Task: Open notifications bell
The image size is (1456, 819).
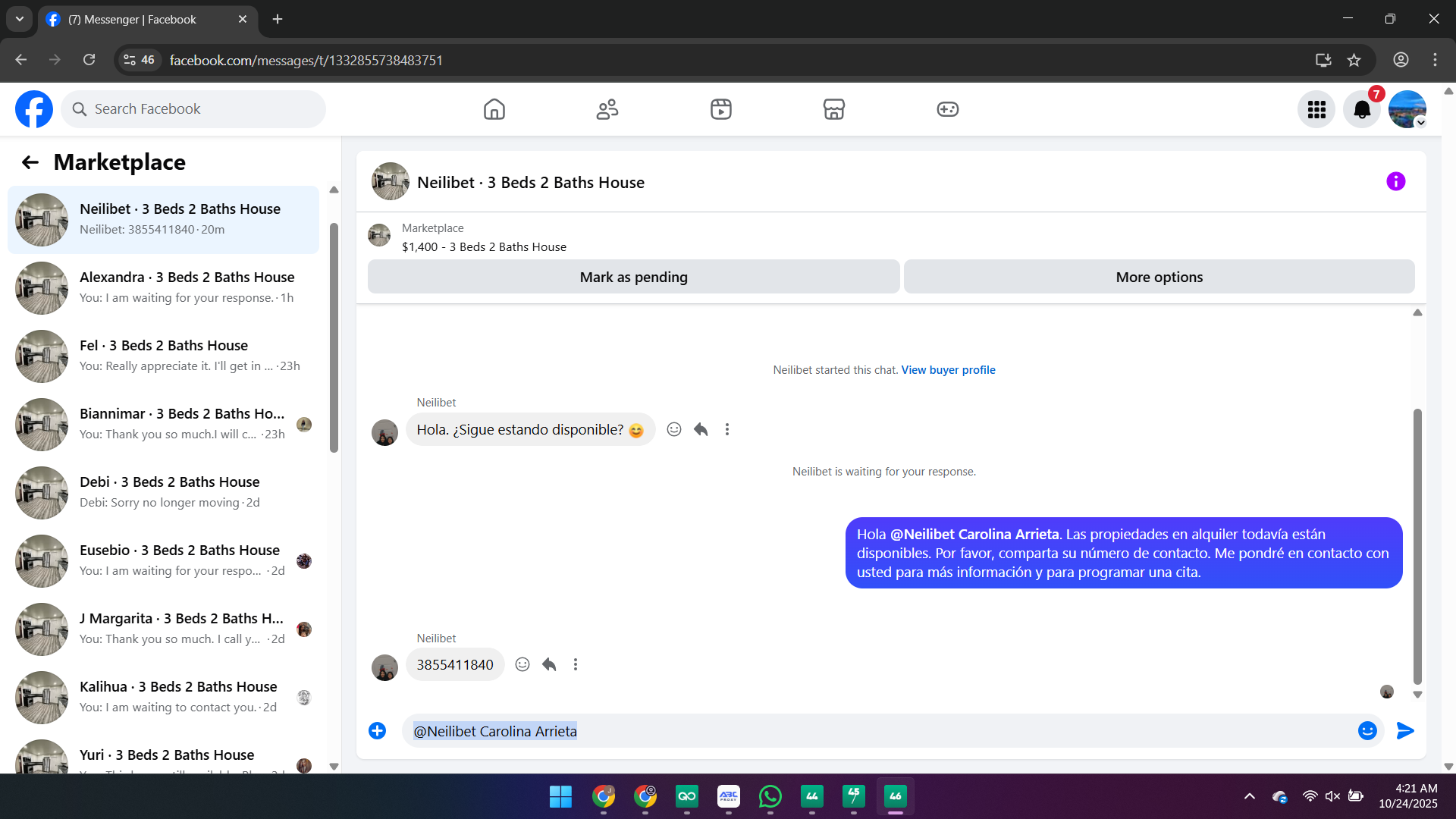Action: [x=1362, y=109]
